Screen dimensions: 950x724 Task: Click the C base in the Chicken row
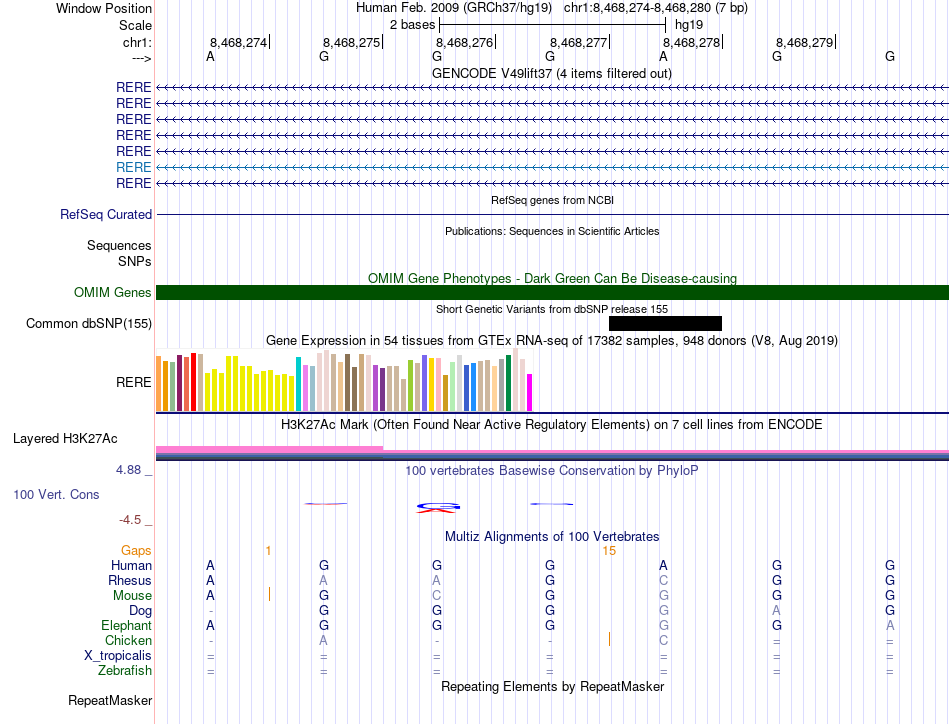click(x=663, y=640)
